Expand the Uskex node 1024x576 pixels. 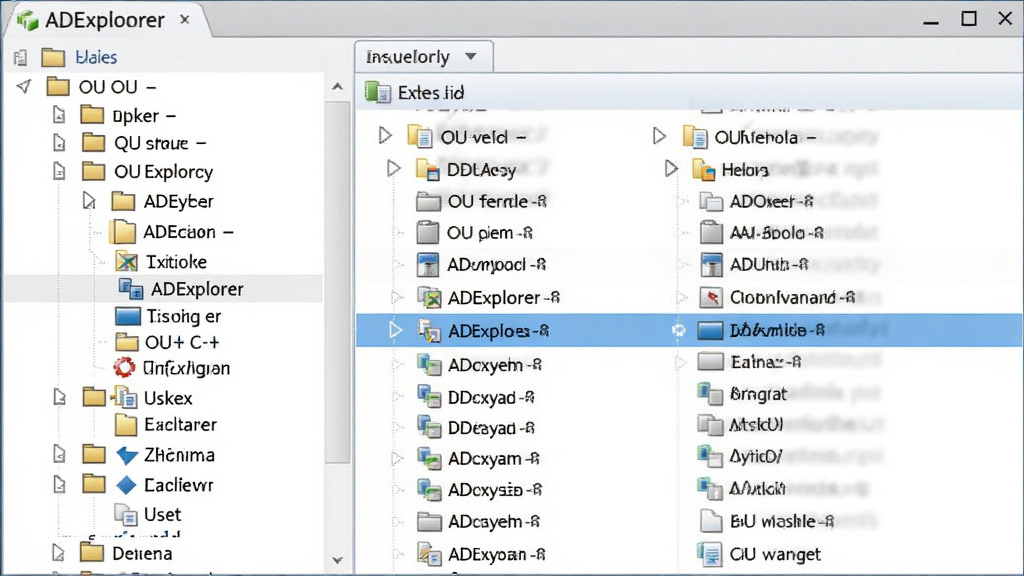click(59, 397)
